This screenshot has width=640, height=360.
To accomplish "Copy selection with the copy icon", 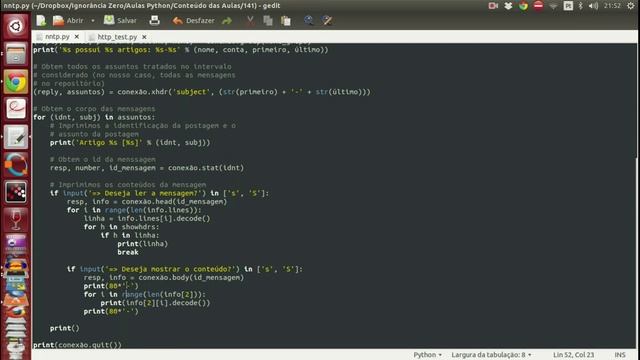I will [x=268, y=20].
